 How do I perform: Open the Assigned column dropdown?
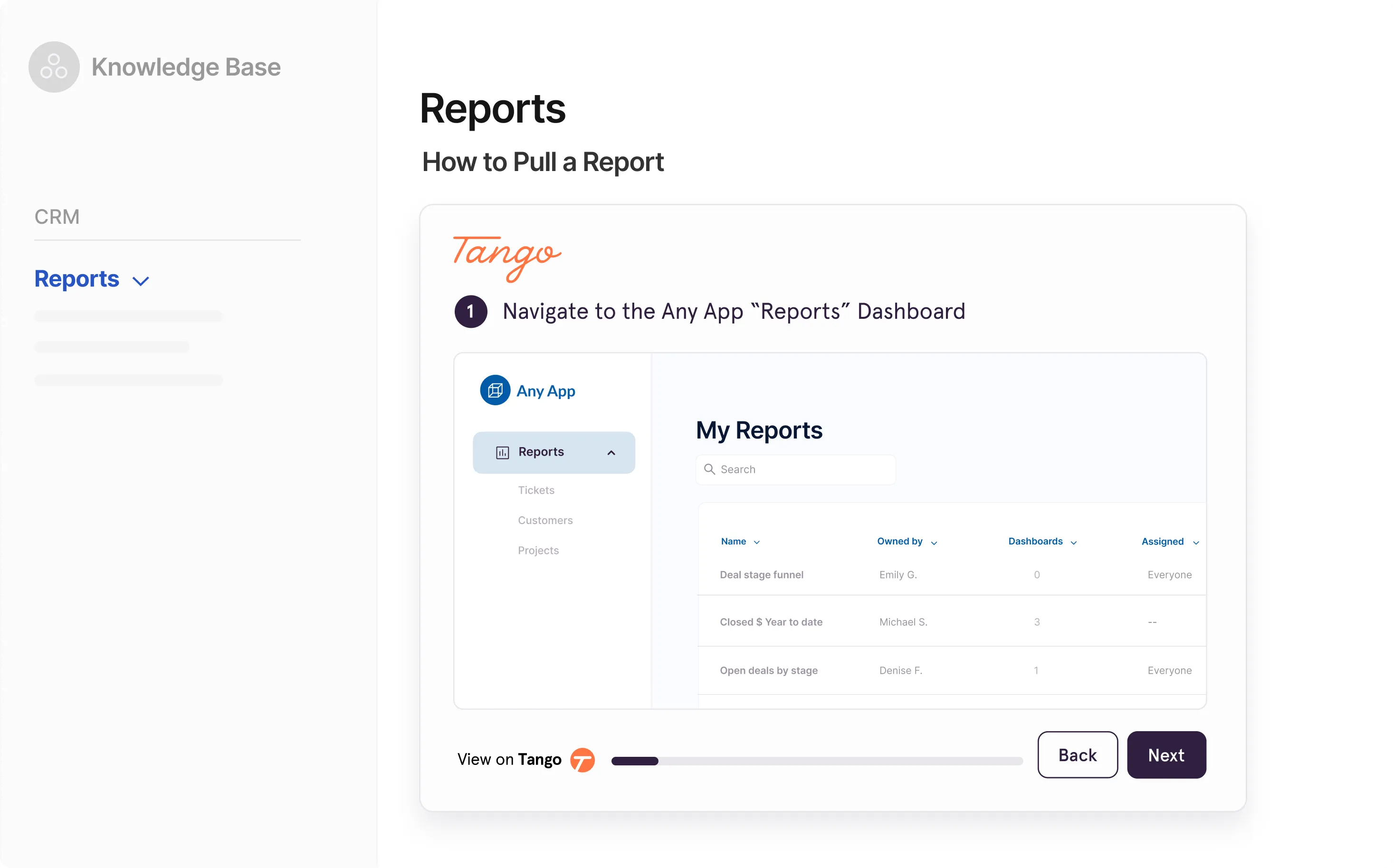[x=1196, y=543]
